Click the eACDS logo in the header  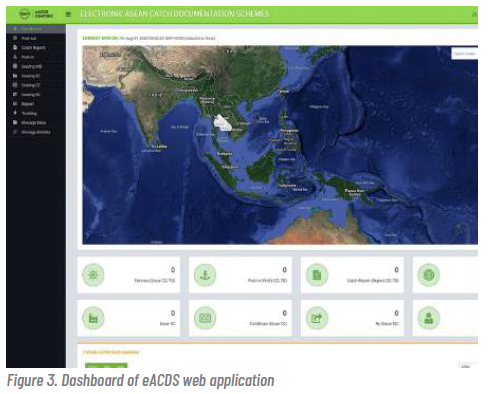click(x=36, y=14)
